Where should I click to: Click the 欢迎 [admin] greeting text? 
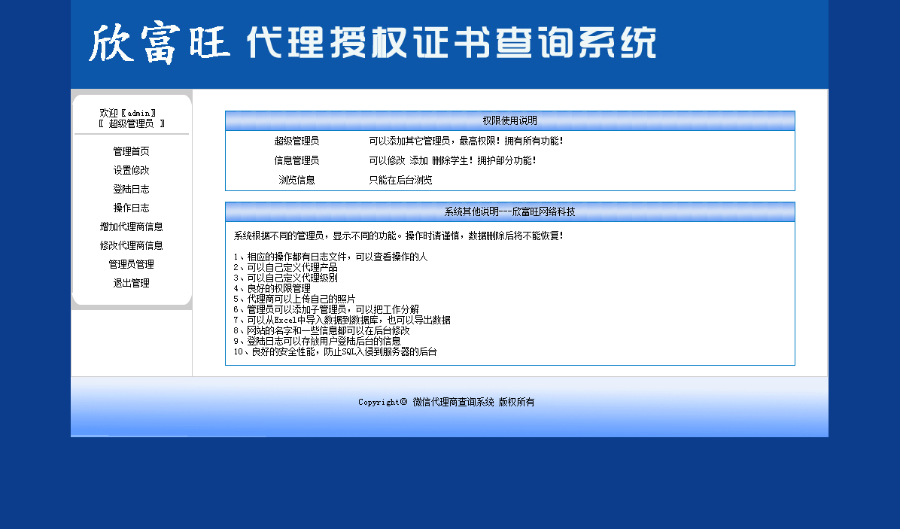(x=127, y=113)
